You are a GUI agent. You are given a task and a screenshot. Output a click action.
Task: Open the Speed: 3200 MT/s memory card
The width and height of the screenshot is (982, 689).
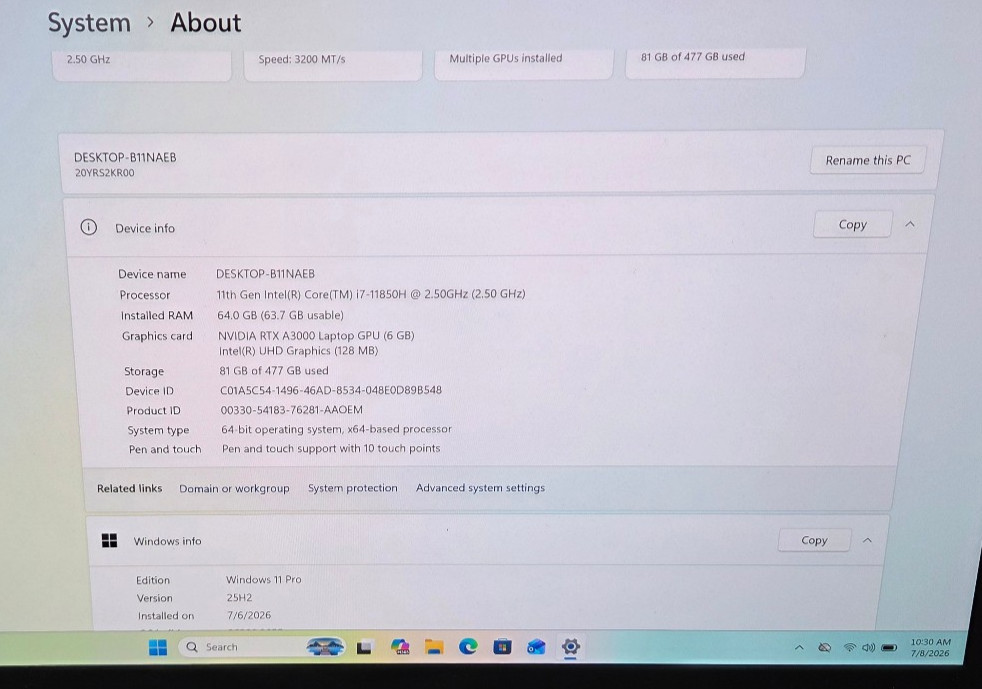pyautogui.click(x=333, y=63)
